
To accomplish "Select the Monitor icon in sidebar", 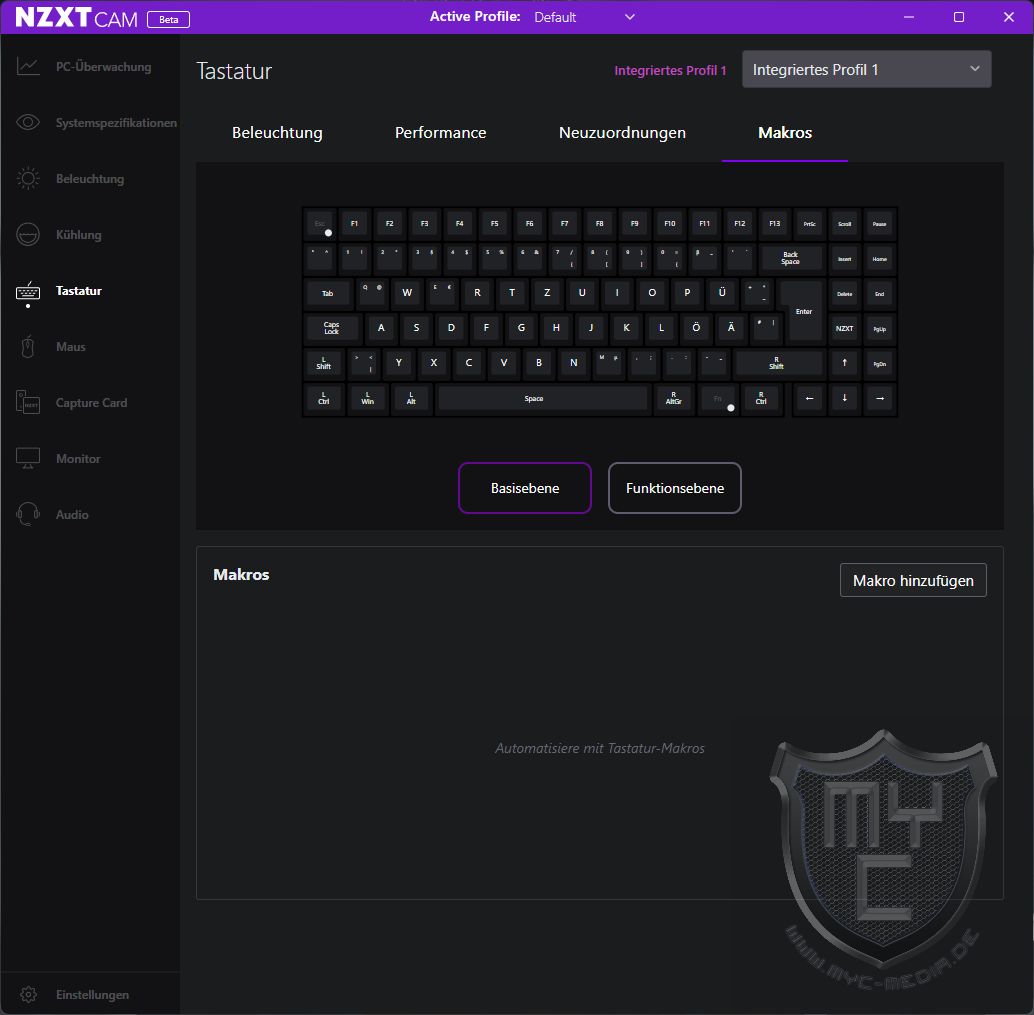I will (x=28, y=459).
